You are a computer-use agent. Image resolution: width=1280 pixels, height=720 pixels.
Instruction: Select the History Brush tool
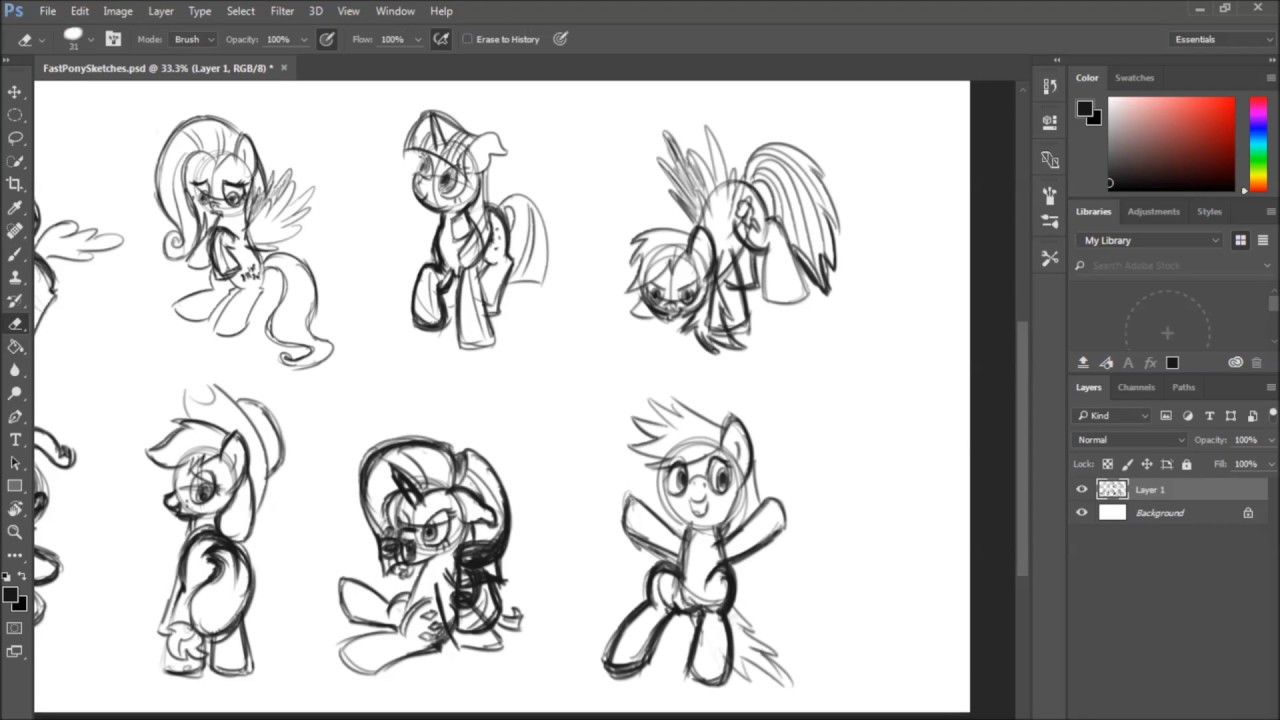tap(15, 300)
